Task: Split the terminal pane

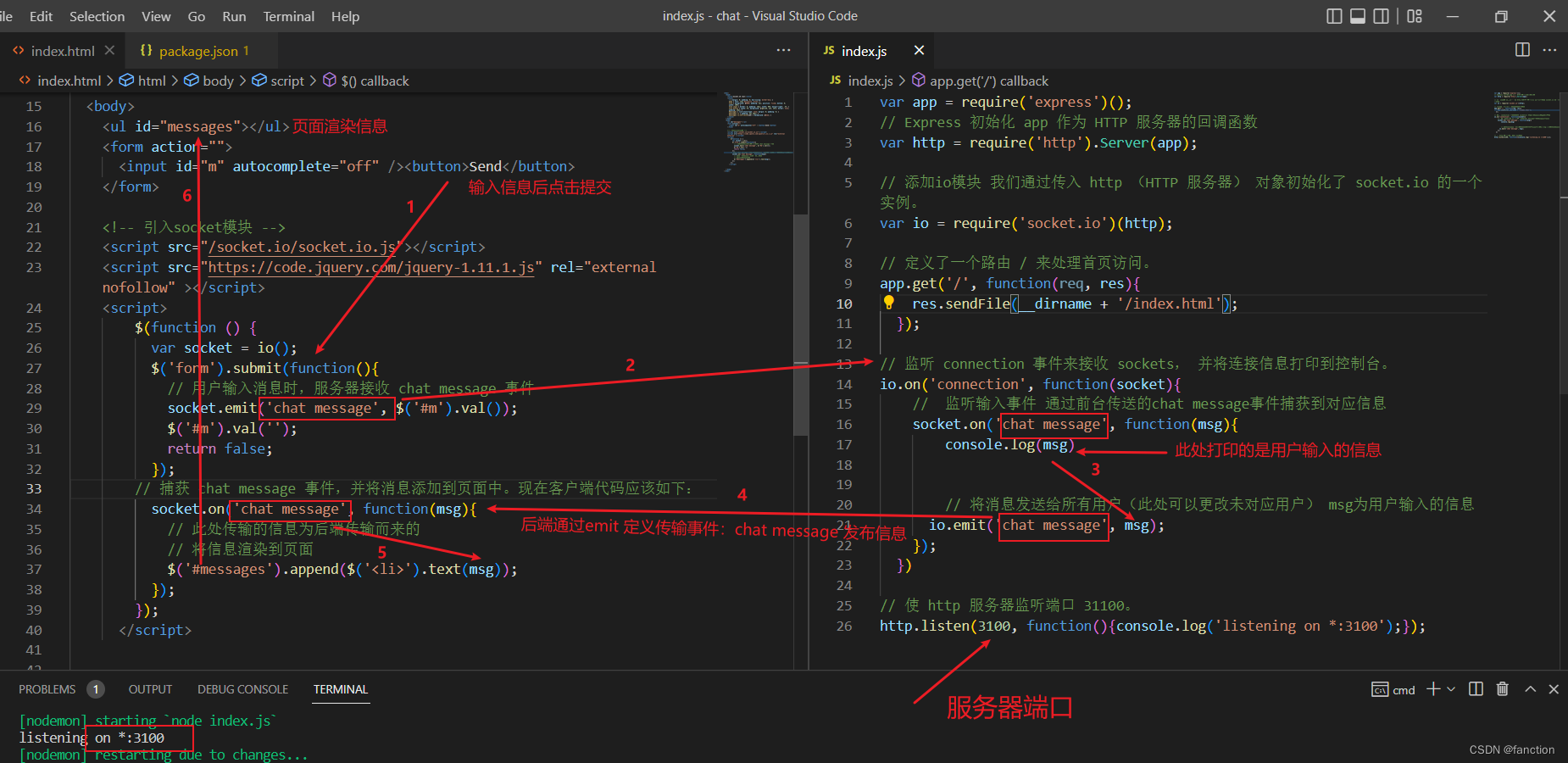Action: [1476, 689]
